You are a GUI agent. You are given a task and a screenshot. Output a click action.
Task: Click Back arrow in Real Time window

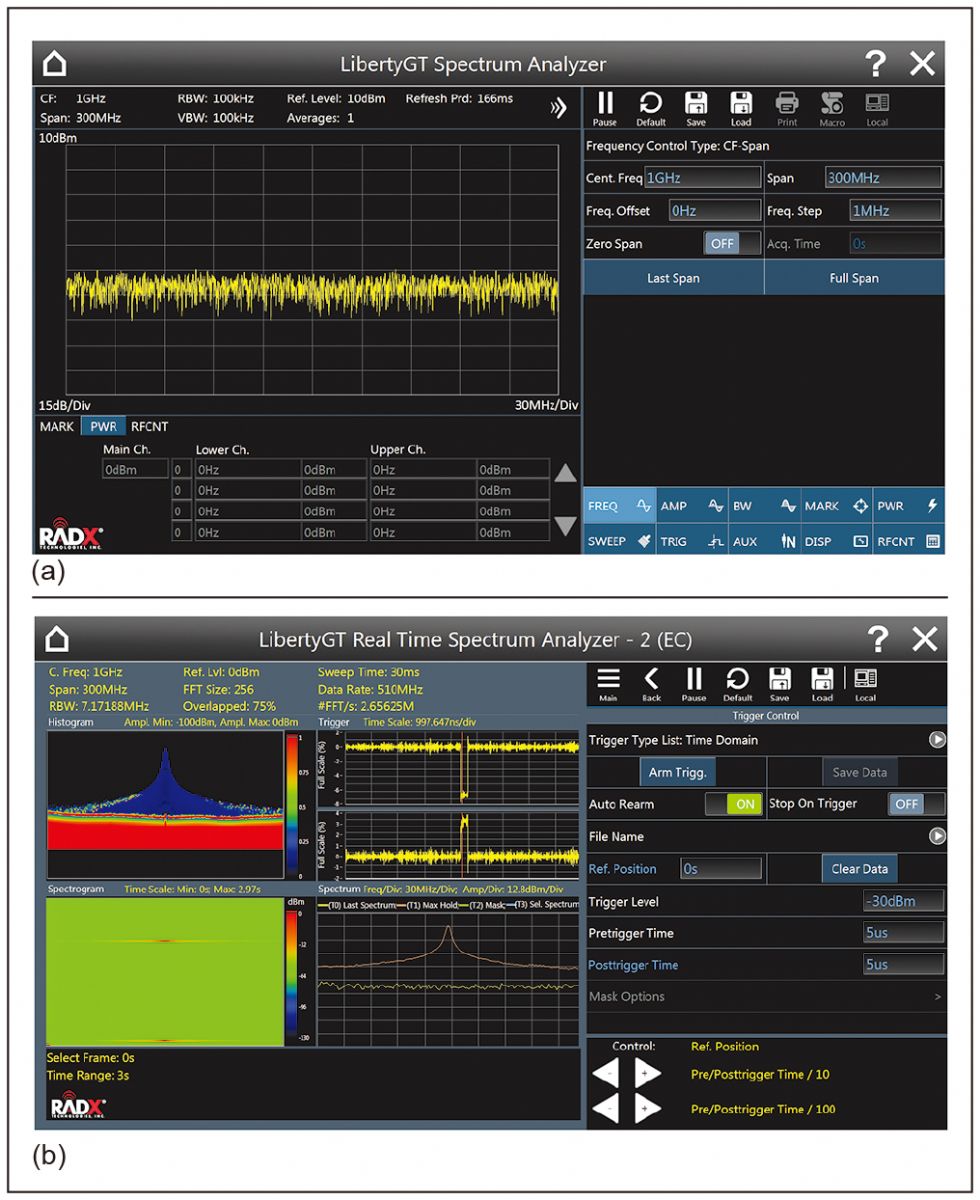(651, 684)
